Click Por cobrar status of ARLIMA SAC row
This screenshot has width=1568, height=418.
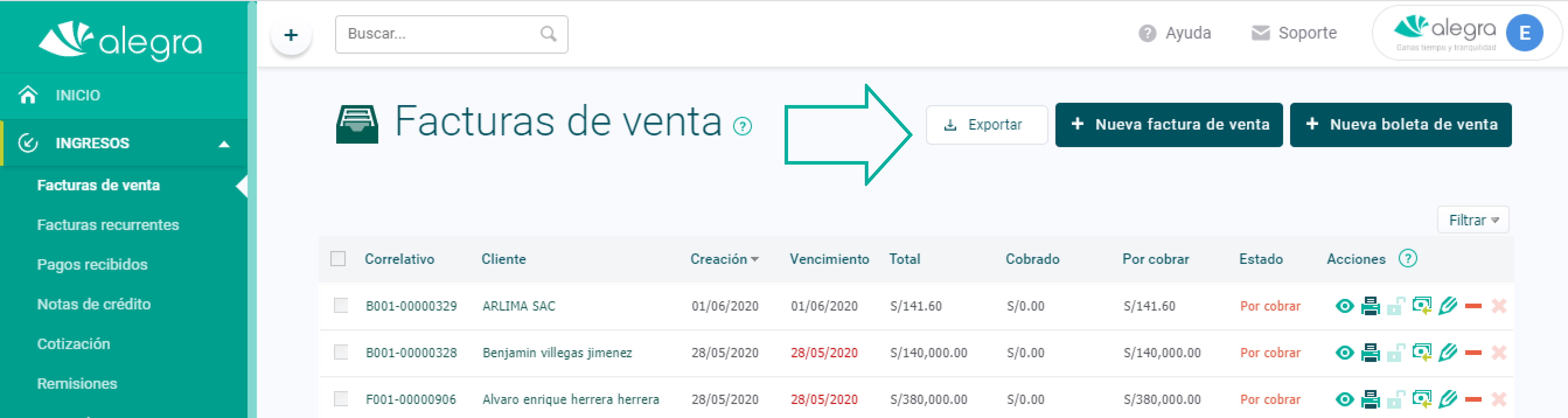(x=1270, y=306)
